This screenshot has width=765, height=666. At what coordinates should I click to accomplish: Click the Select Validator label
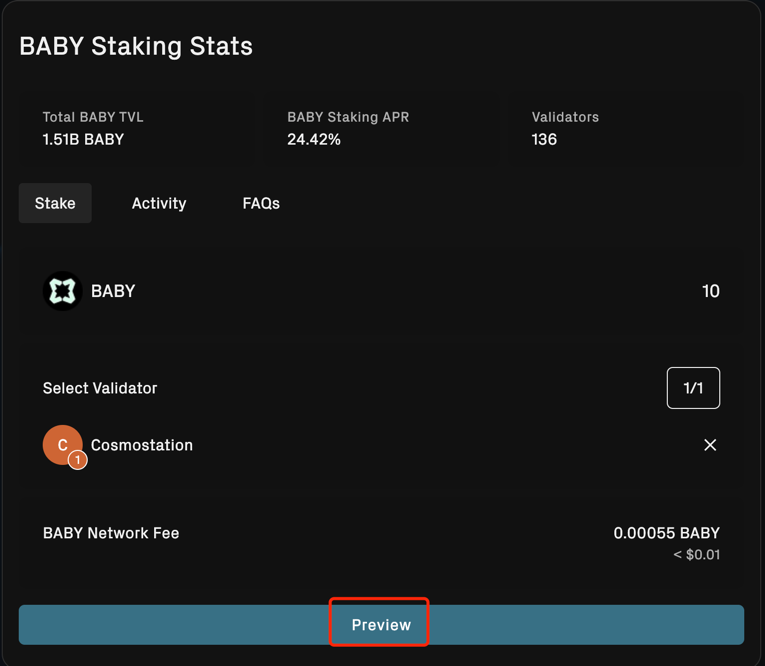pyautogui.click(x=100, y=388)
